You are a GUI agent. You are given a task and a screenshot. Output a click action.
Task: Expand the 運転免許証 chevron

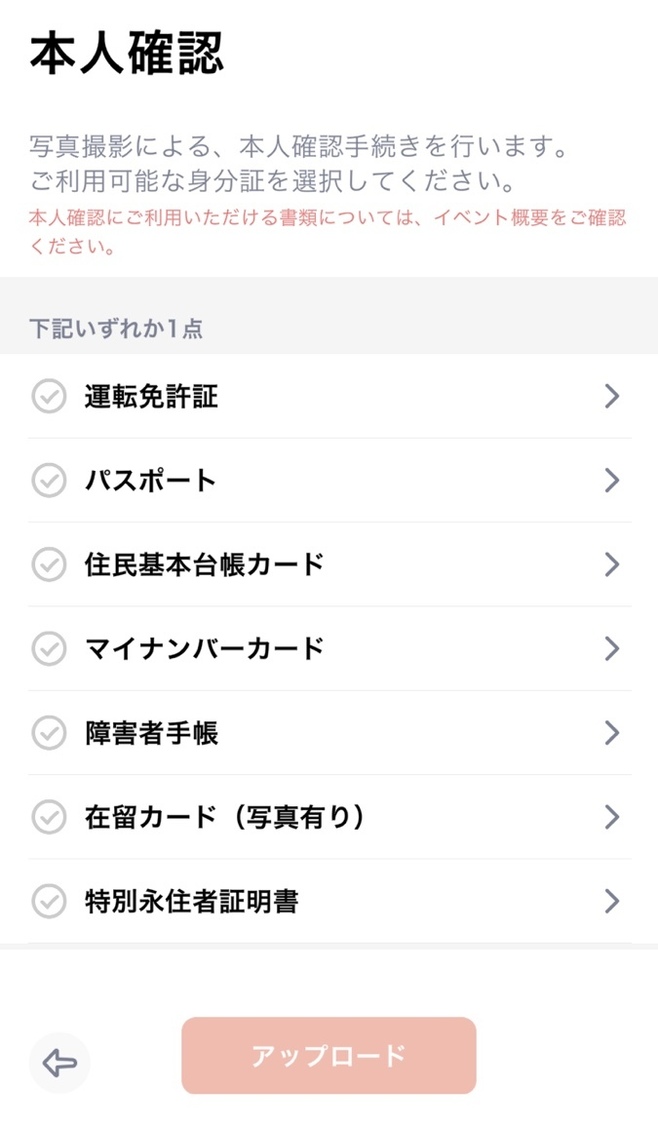click(x=612, y=396)
